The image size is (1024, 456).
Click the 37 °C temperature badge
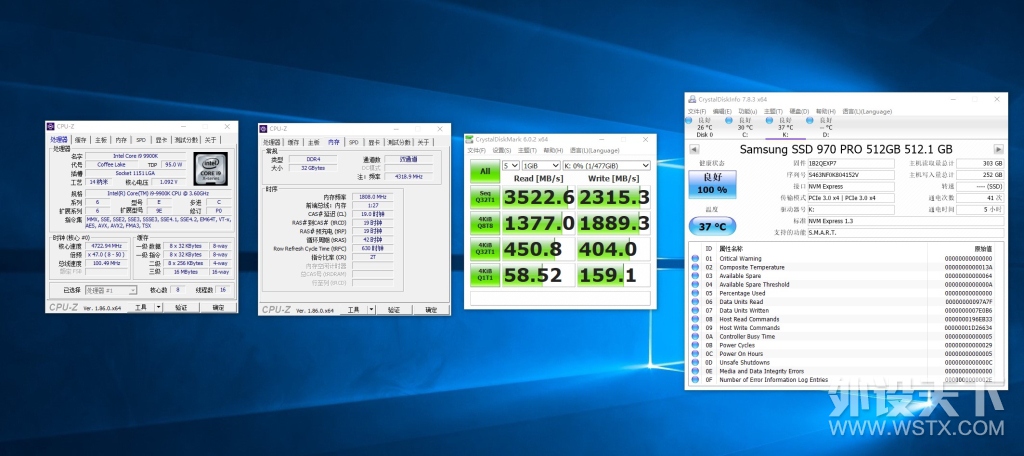point(712,226)
